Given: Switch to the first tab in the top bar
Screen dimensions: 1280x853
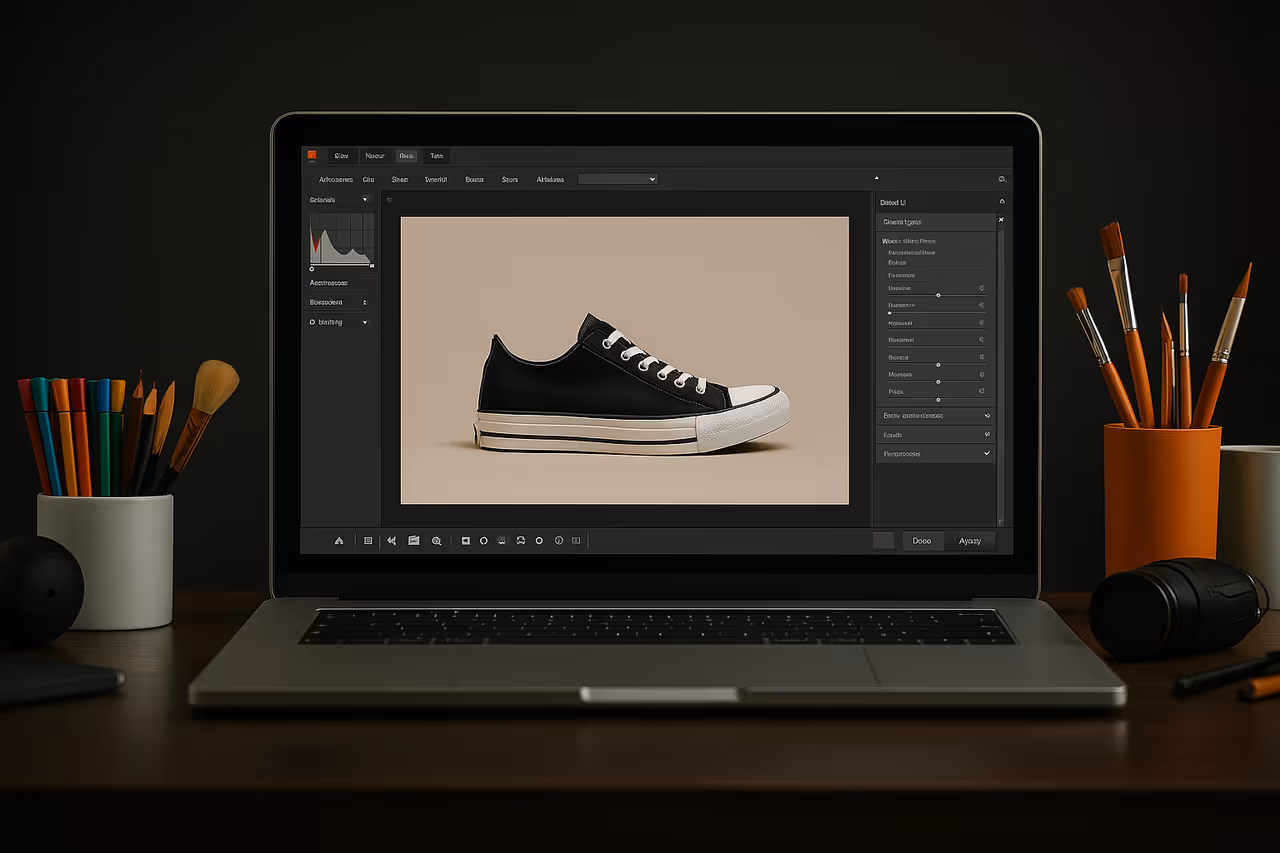Looking at the screenshot, I should pyautogui.click(x=341, y=156).
